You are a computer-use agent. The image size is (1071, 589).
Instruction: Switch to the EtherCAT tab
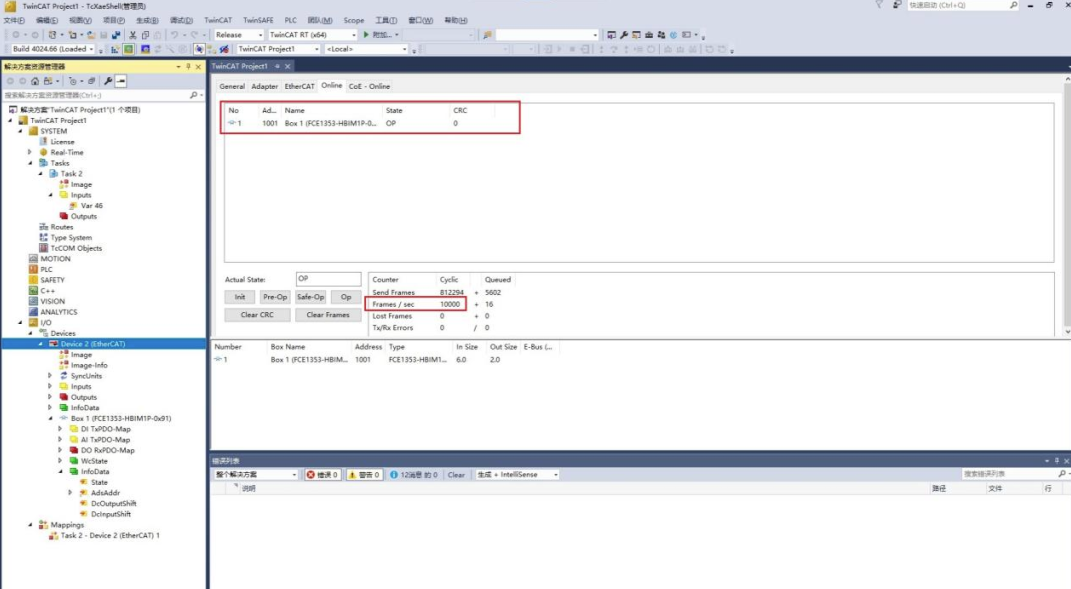[x=299, y=86]
